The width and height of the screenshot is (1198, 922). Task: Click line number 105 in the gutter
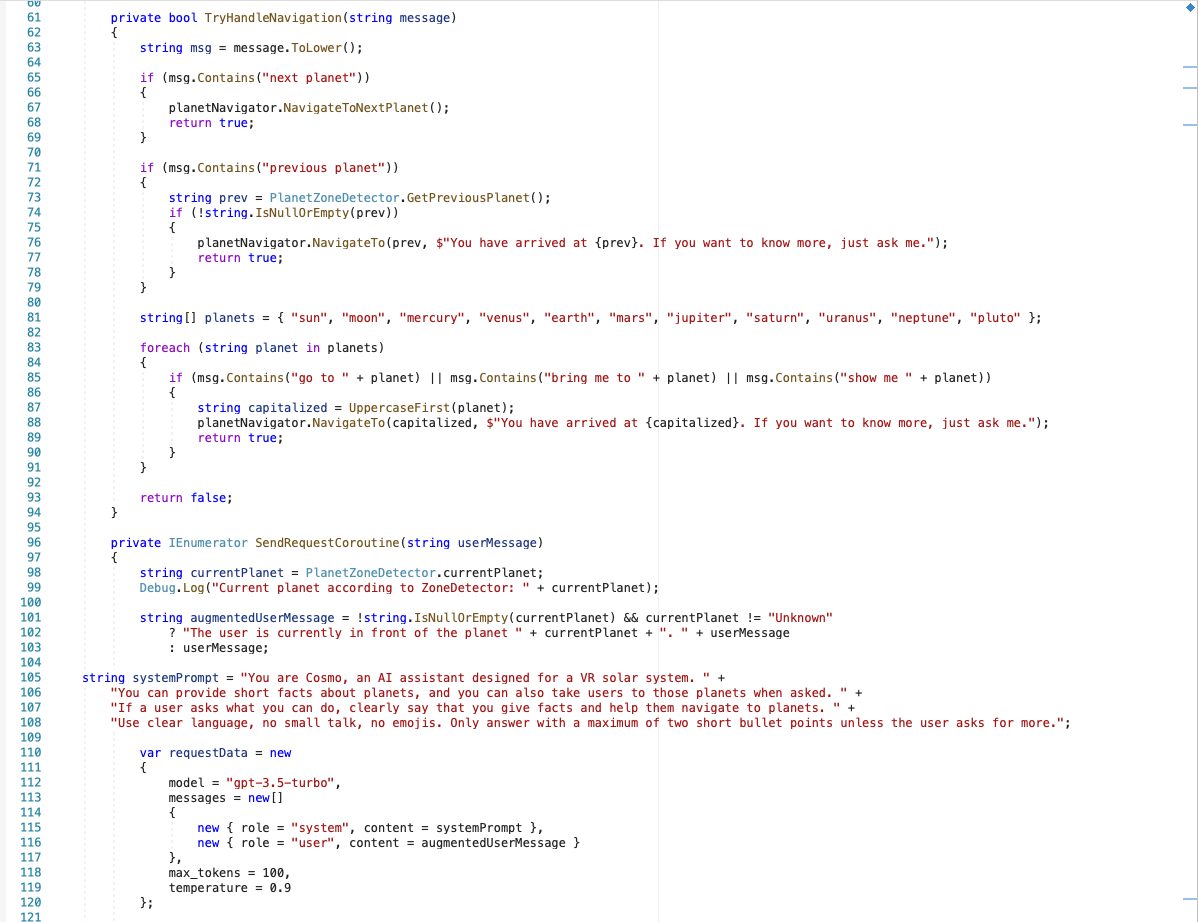point(31,678)
